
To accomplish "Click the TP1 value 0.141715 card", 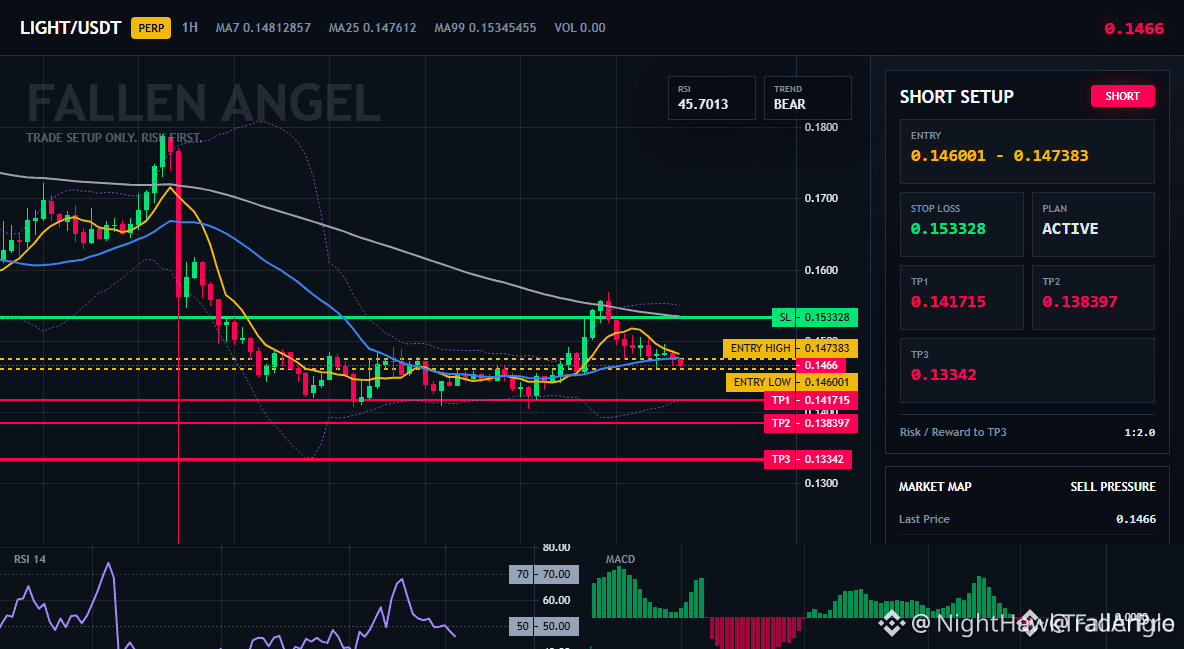I will (961, 297).
